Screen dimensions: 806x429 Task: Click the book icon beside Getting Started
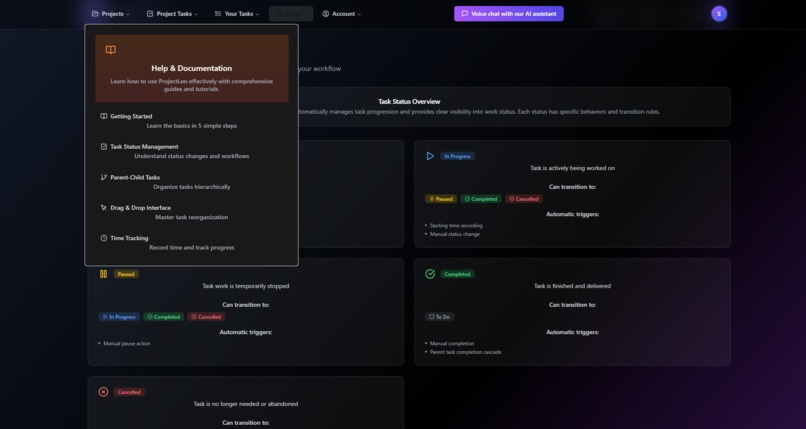(104, 116)
